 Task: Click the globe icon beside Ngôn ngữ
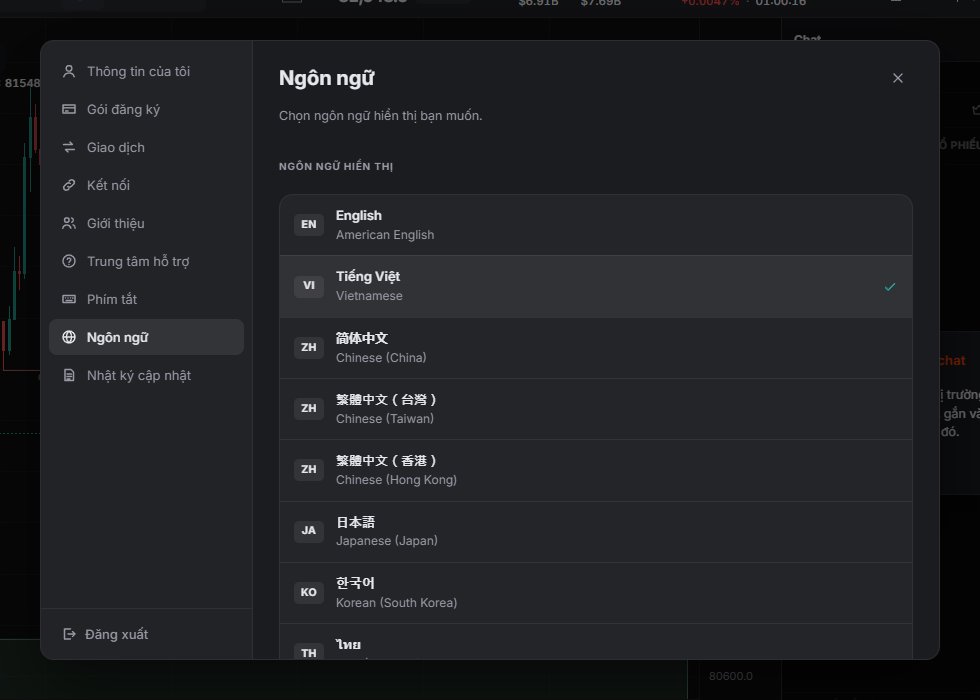pos(69,338)
